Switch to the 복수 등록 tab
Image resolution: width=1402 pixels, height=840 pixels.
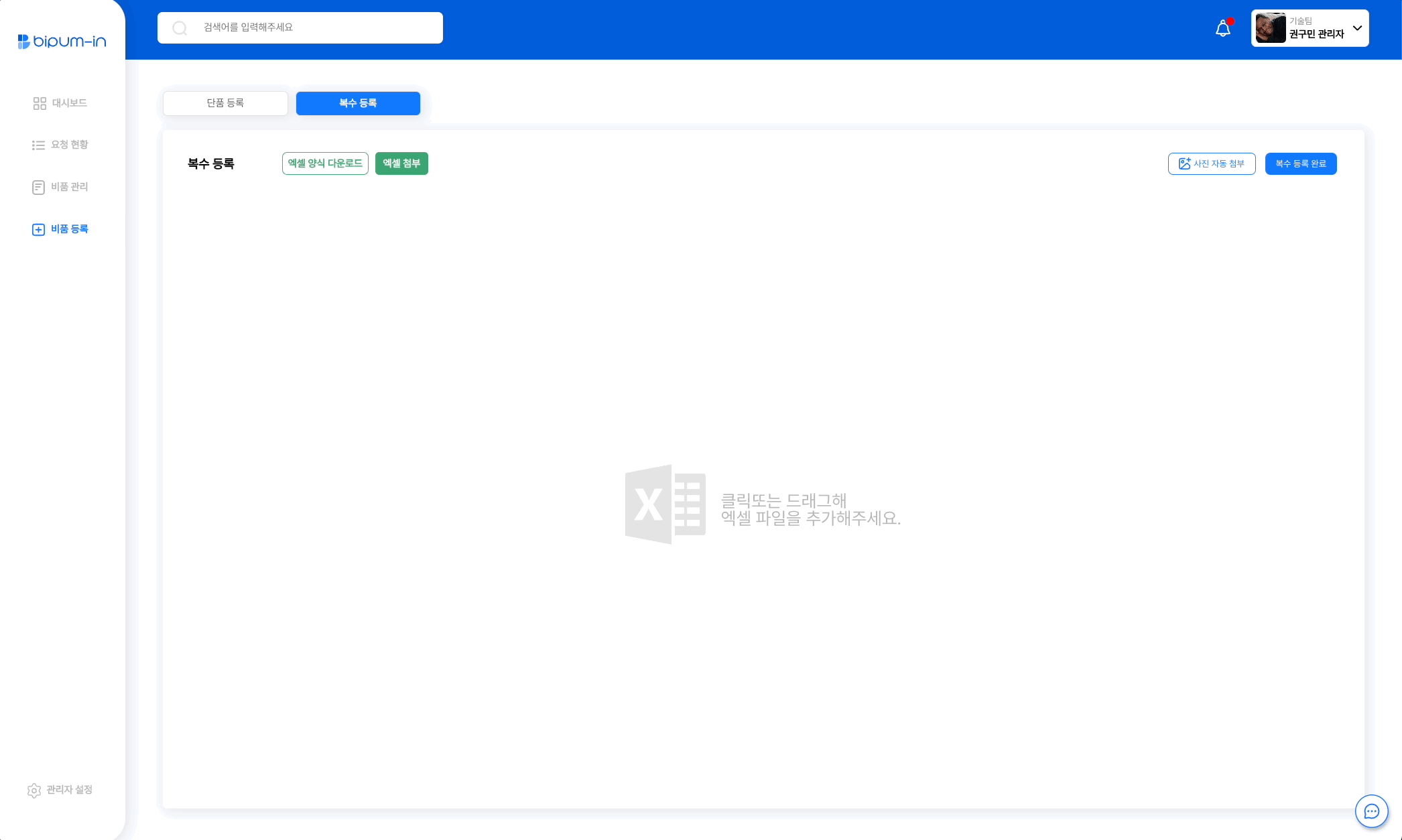coord(358,103)
